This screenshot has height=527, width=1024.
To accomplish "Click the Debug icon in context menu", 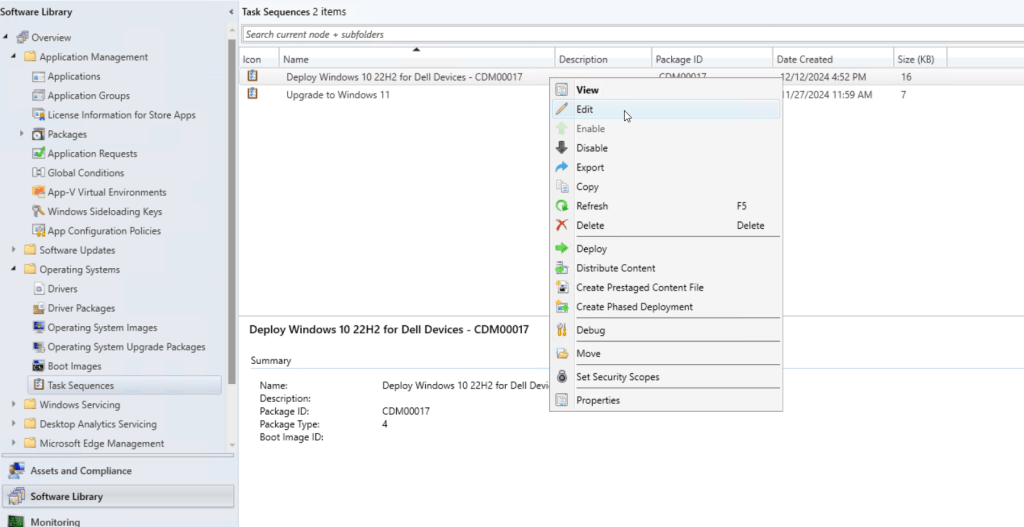I will click(561, 331).
